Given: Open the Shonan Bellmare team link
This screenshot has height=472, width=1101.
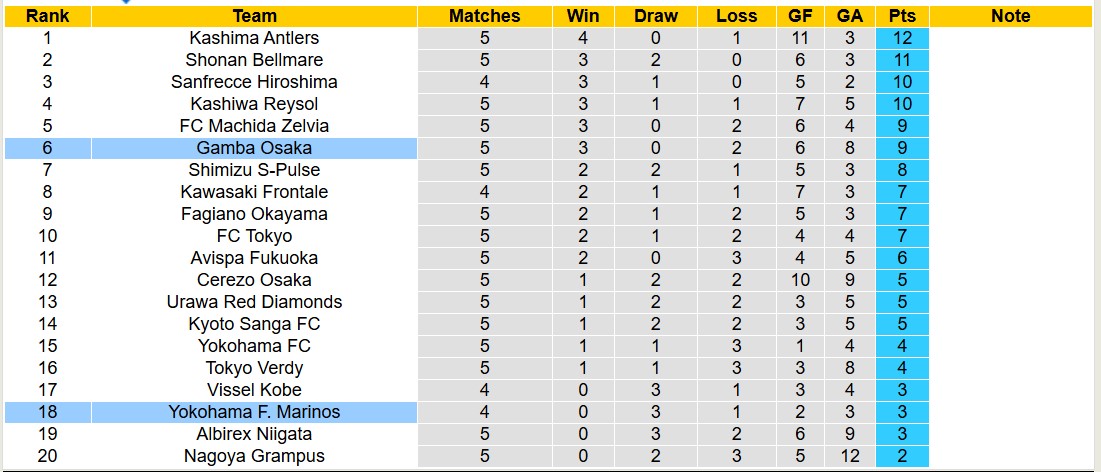Looking at the screenshot, I should point(254,60).
